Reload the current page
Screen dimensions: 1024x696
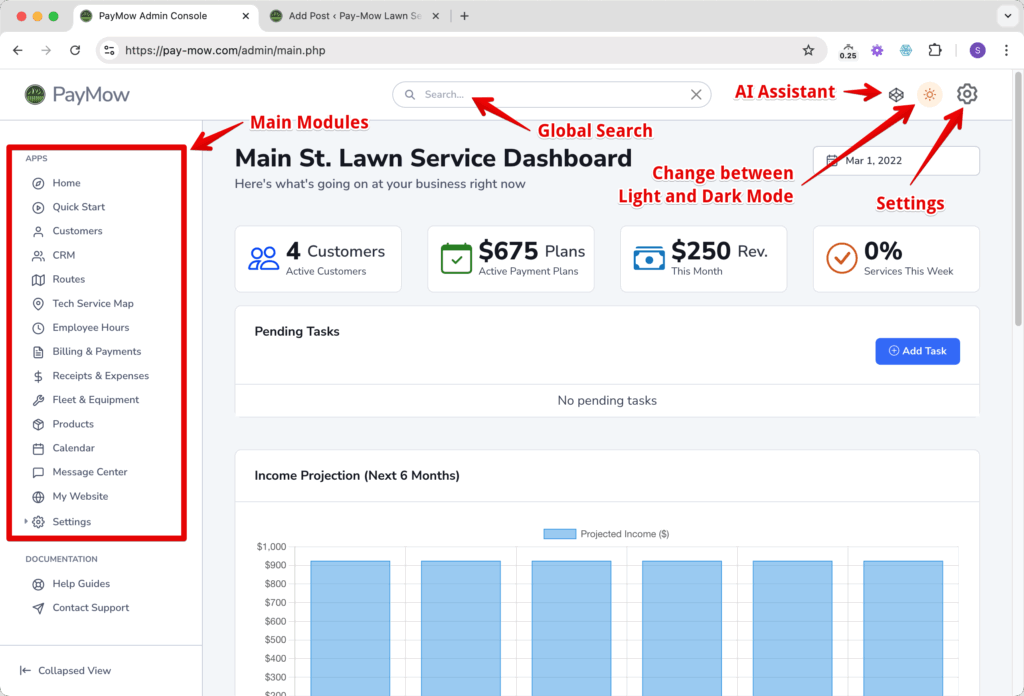75,50
